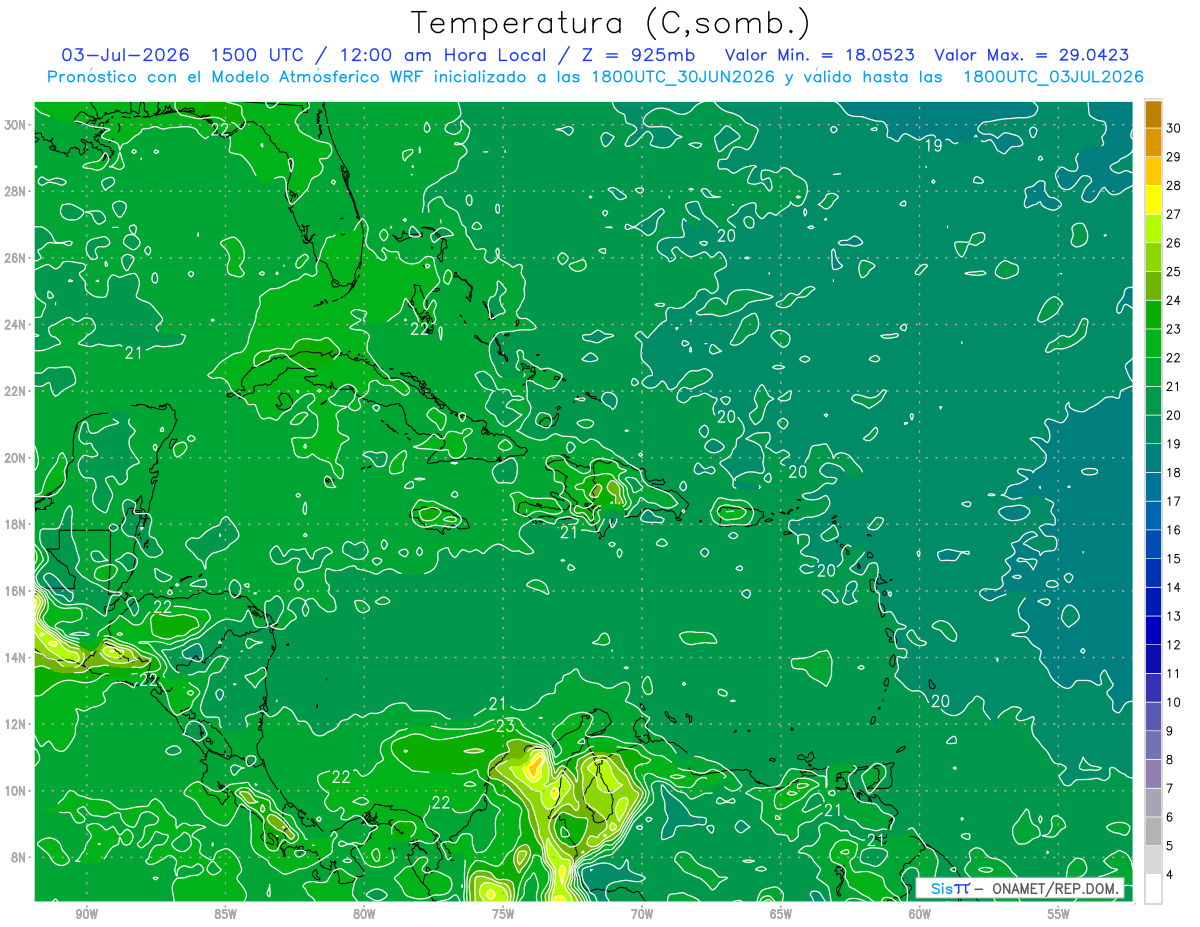Image resolution: width=1200 pixels, height=927 pixels.
Task: Select the '18N' latitude axis label
Action: coord(16,524)
